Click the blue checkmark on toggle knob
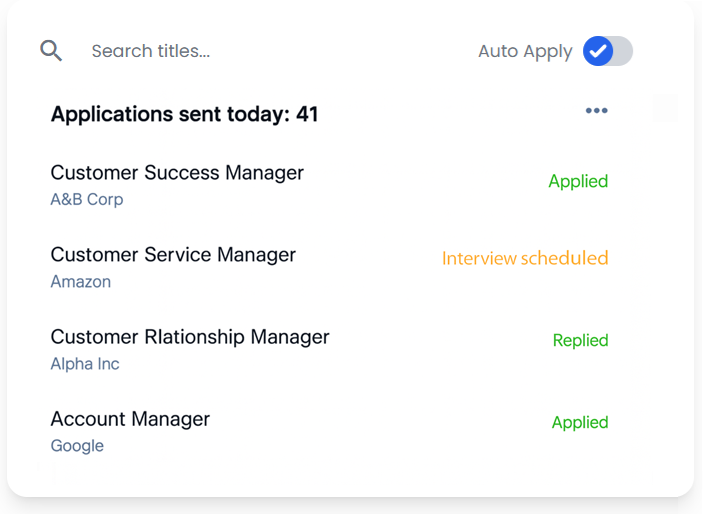 (x=598, y=51)
